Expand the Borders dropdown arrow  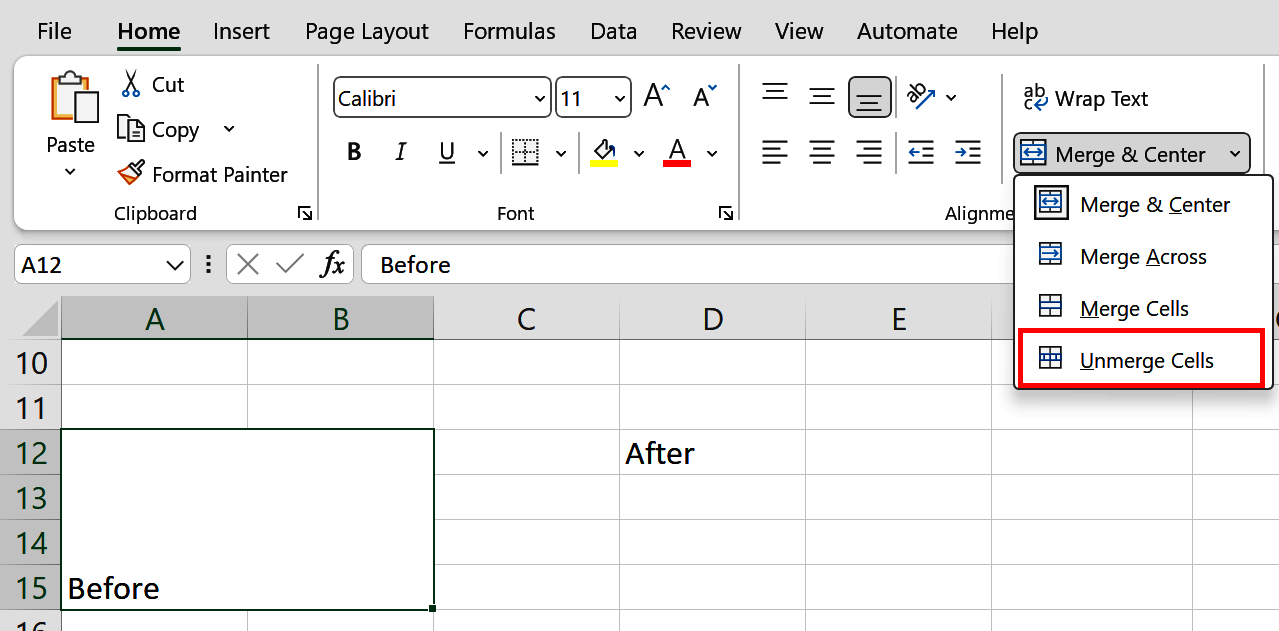click(x=559, y=152)
